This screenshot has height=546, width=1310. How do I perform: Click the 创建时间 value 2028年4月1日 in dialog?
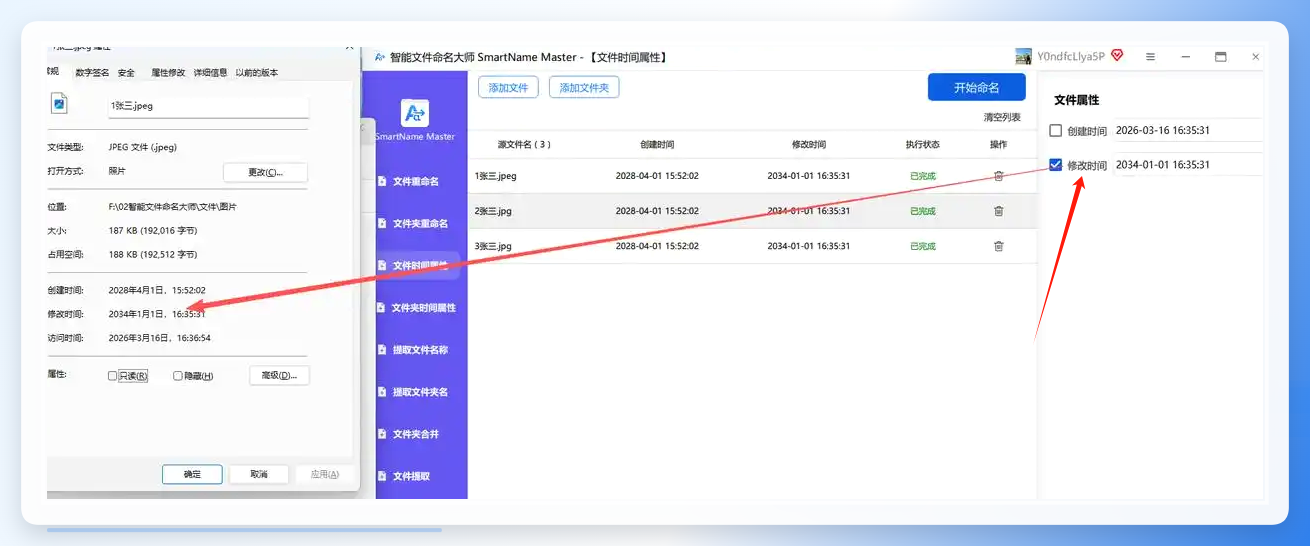[x=157, y=290]
